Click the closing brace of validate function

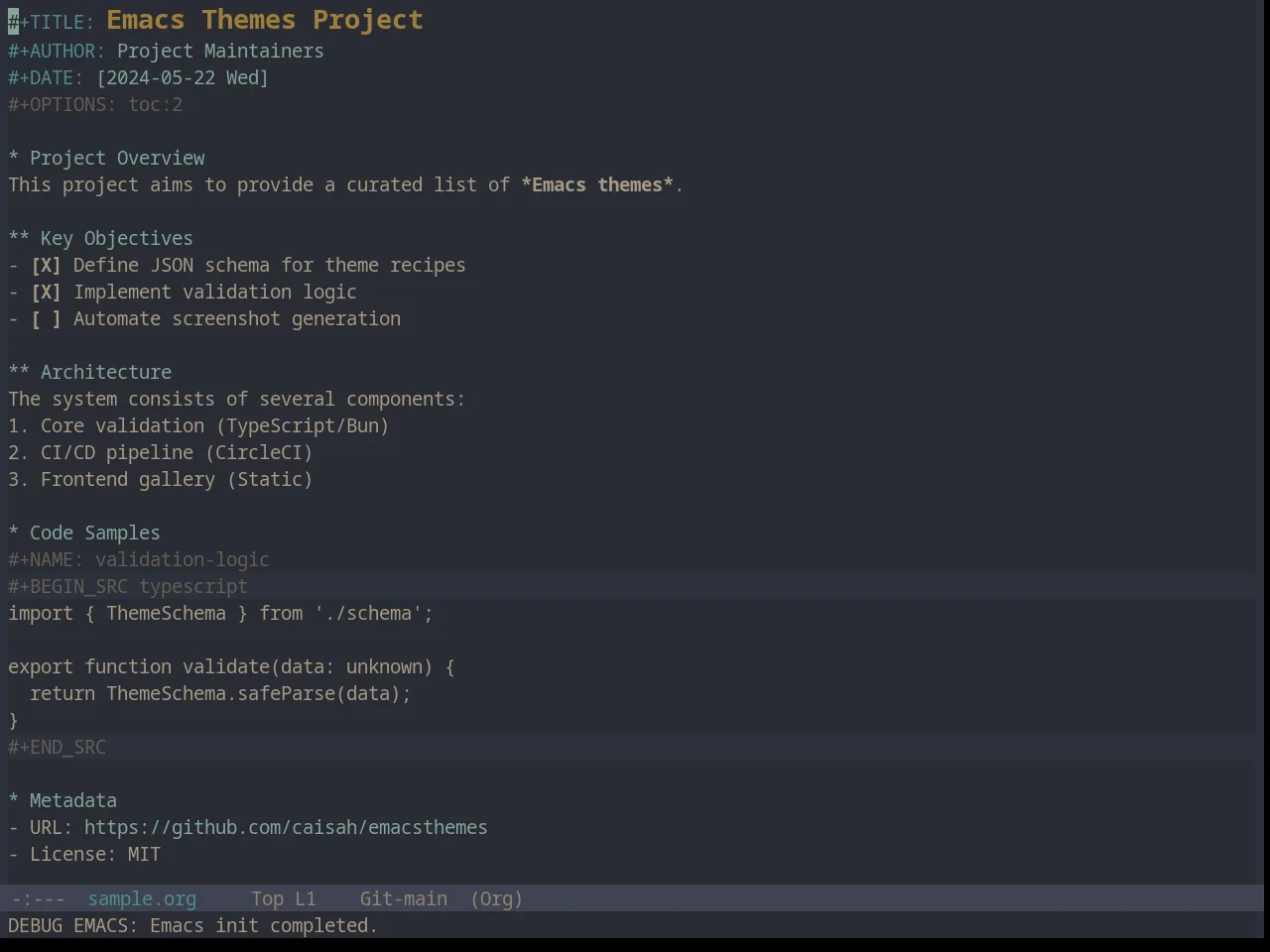point(14,721)
